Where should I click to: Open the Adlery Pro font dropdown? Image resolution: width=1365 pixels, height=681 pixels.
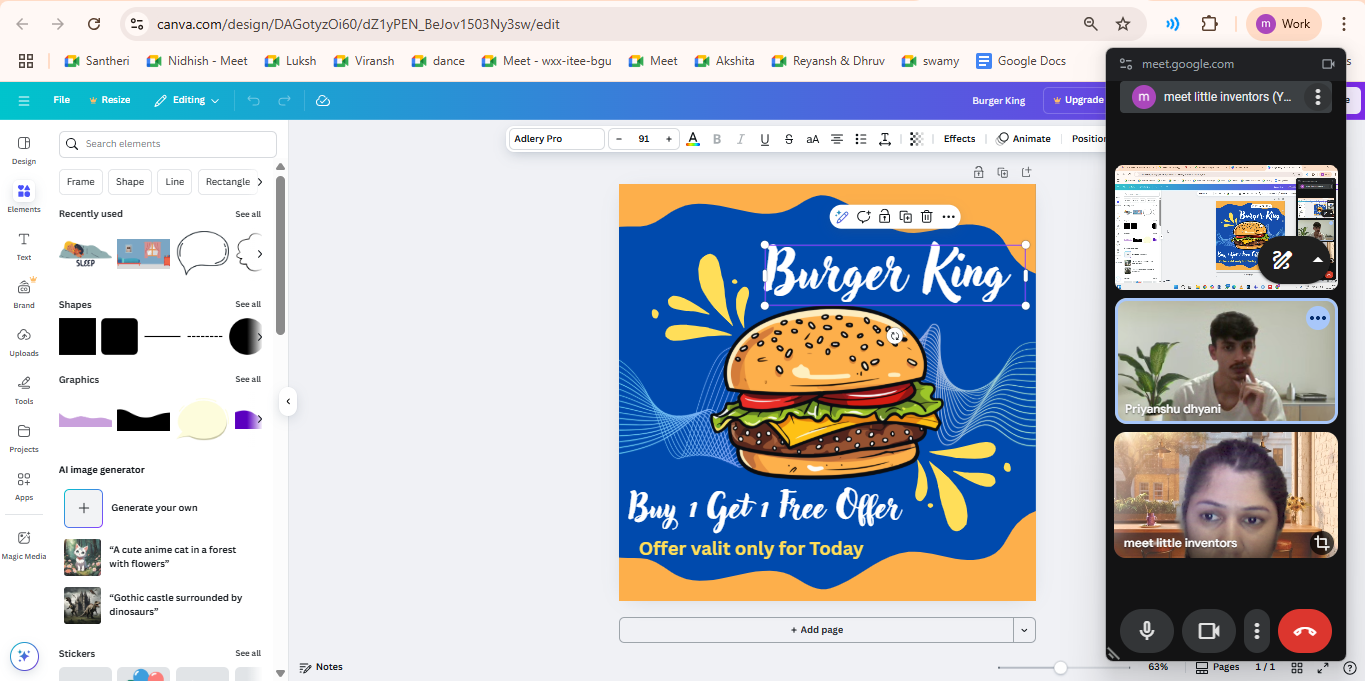[x=556, y=139]
